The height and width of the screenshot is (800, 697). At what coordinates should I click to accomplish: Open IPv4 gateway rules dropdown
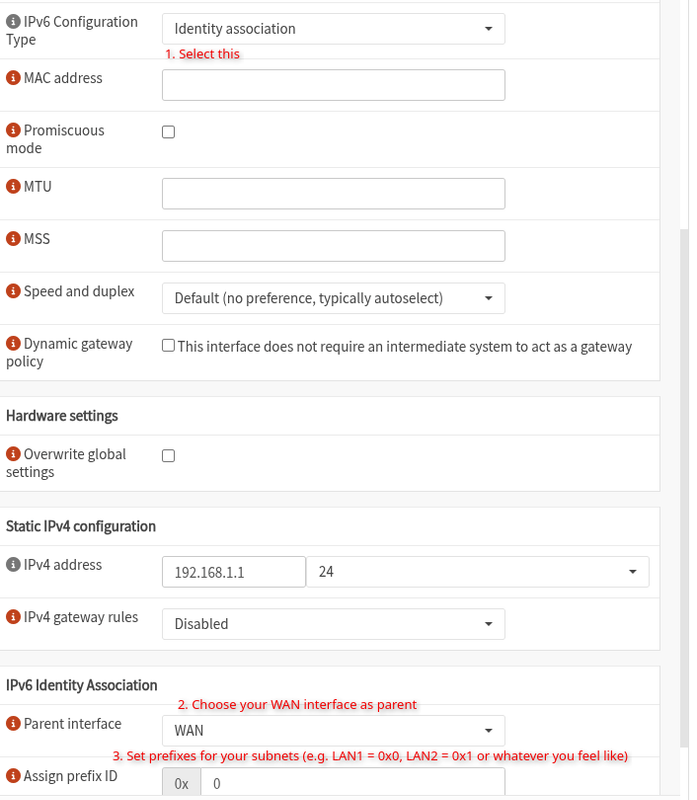pos(334,624)
